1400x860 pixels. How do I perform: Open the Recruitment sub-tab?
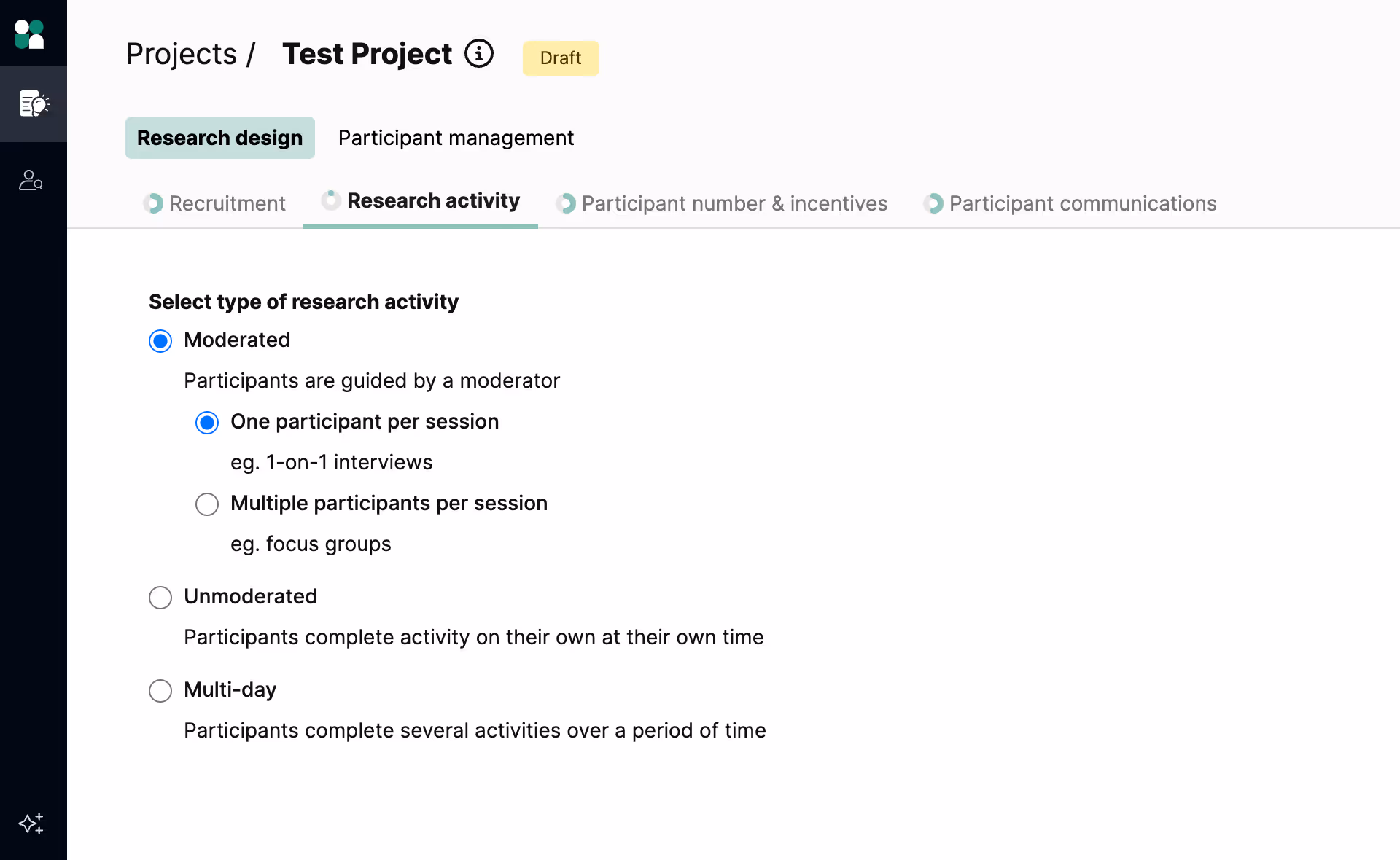point(227,203)
